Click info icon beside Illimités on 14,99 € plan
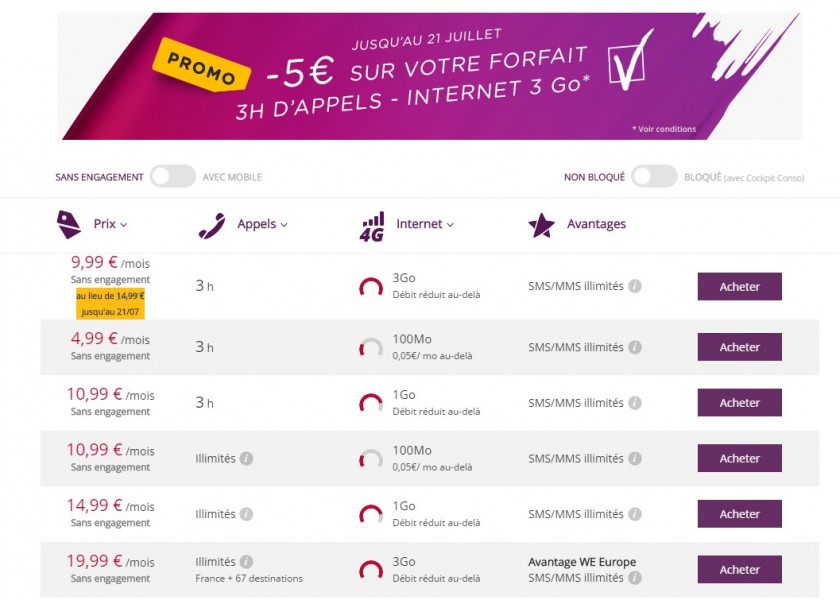The width and height of the screenshot is (840, 600). [246, 514]
